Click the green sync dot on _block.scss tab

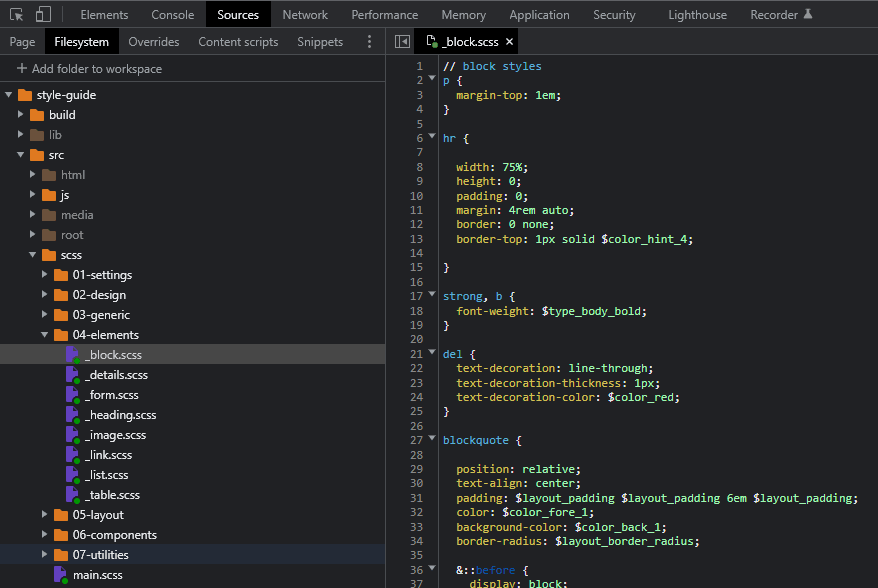[x=435, y=44]
